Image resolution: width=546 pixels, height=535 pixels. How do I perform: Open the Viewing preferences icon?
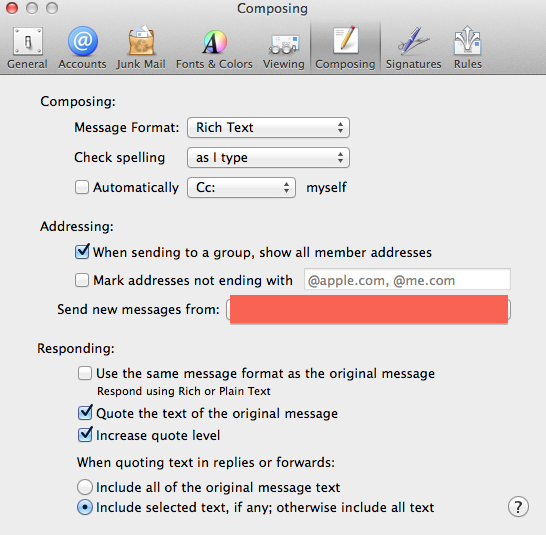[x=284, y=45]
